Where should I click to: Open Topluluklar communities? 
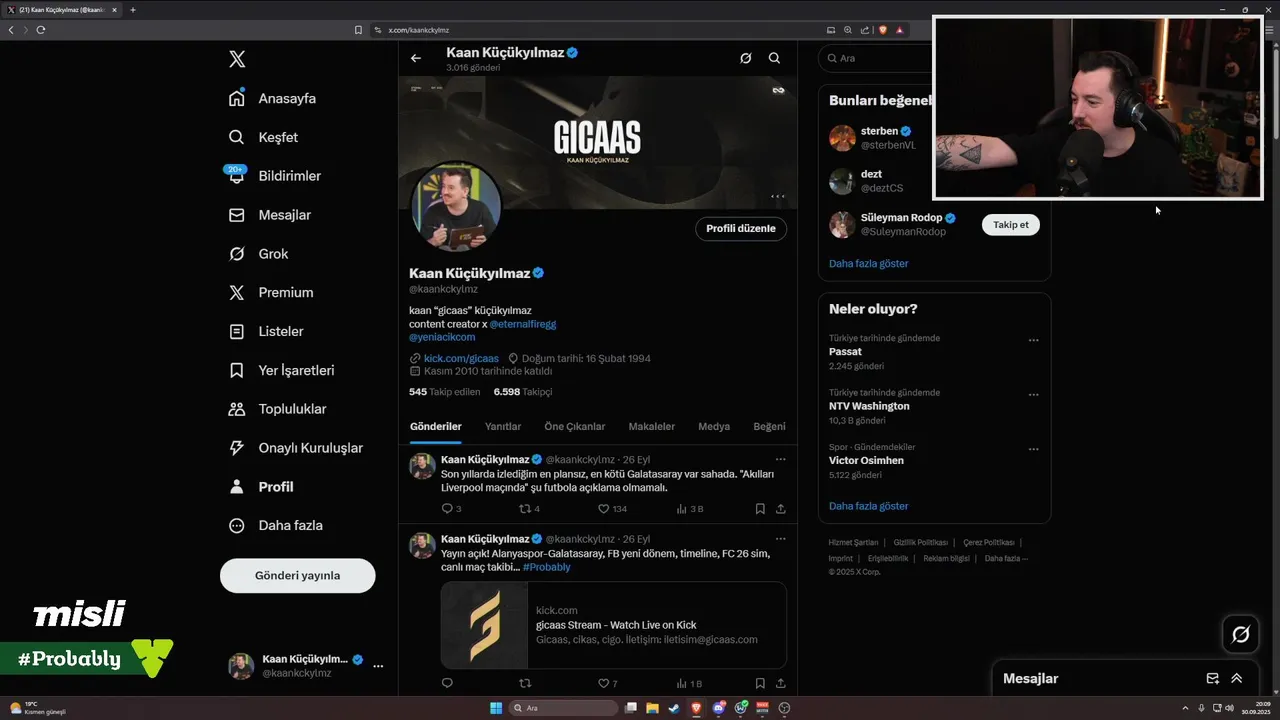pyautogui.click(x=277, y=409)
